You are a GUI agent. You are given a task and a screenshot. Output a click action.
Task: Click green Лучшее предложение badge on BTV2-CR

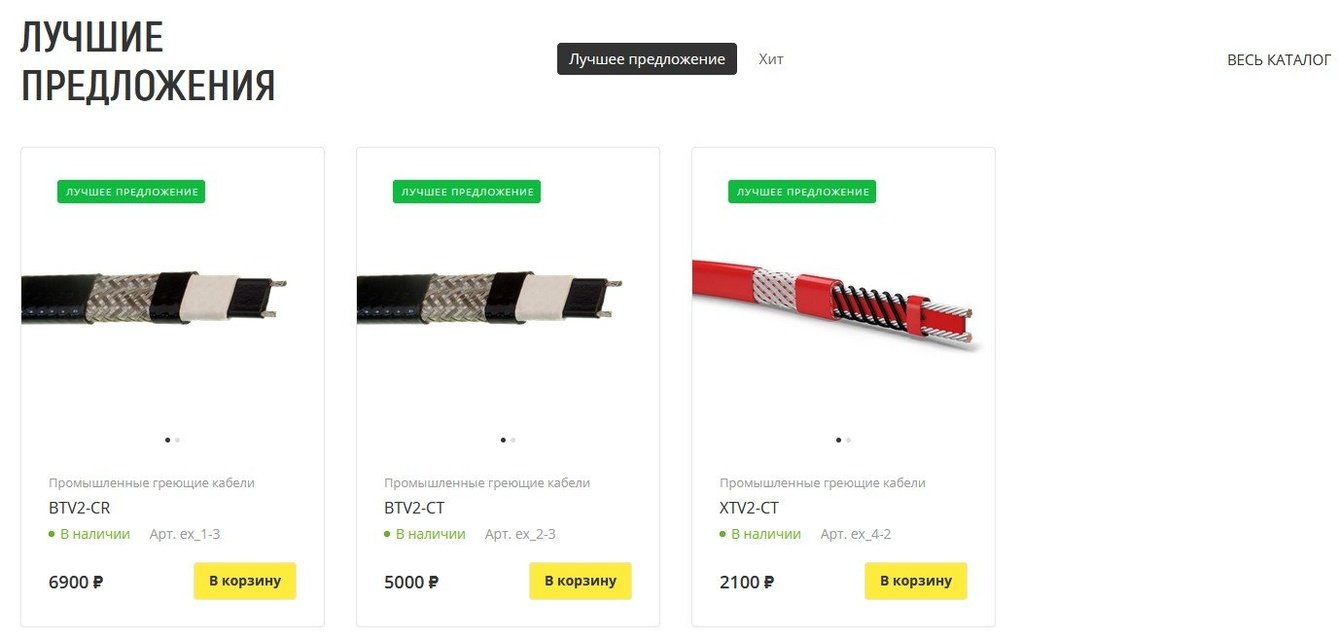point(131,191)
